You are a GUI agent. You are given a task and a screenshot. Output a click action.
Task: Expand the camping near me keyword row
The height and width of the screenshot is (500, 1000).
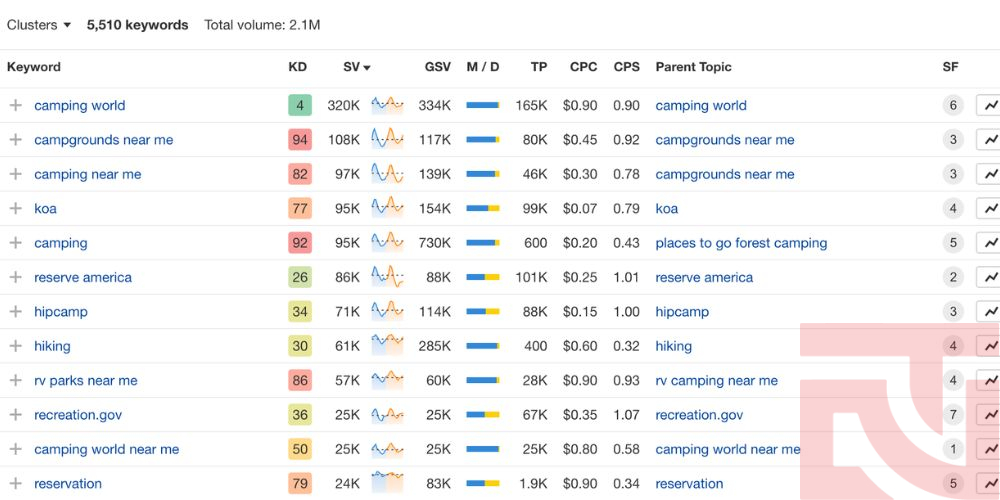point(15,174)
